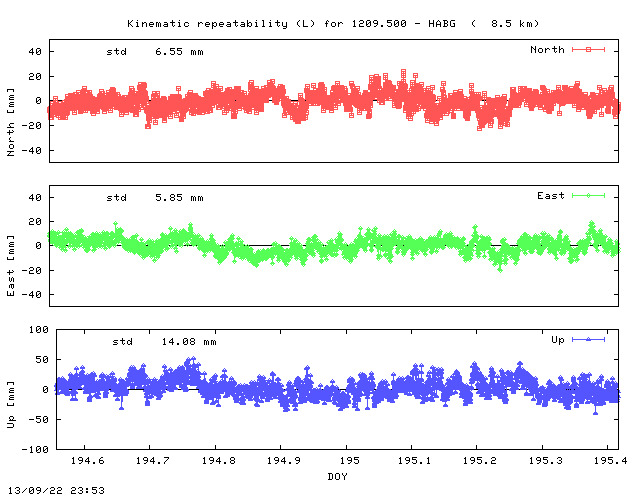Image resolution: width=640 pixels, height=496 pixels.
Task: Select the "East" legend label
Action: coord(551,196)
